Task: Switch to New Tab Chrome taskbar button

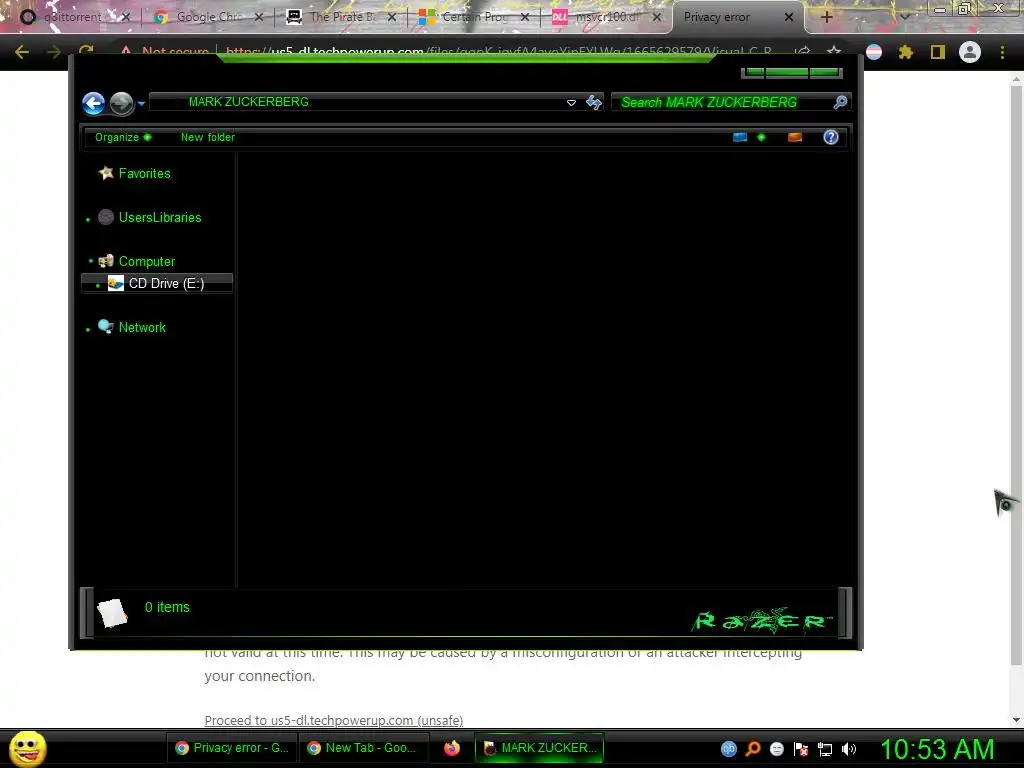Action: 362,748
